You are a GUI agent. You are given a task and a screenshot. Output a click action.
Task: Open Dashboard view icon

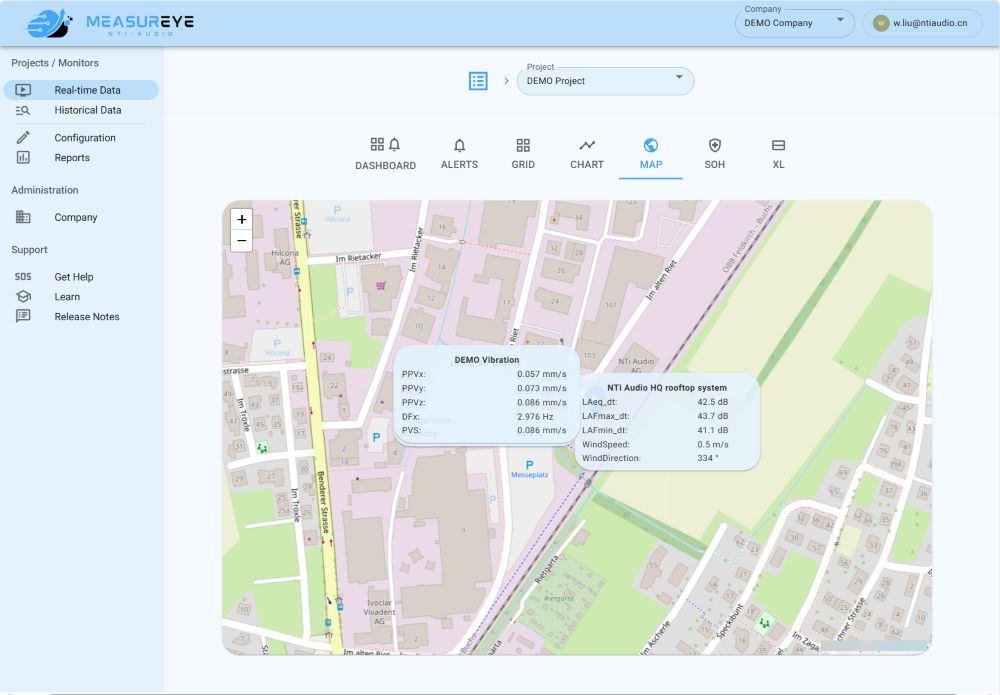(x=385, y=145)
